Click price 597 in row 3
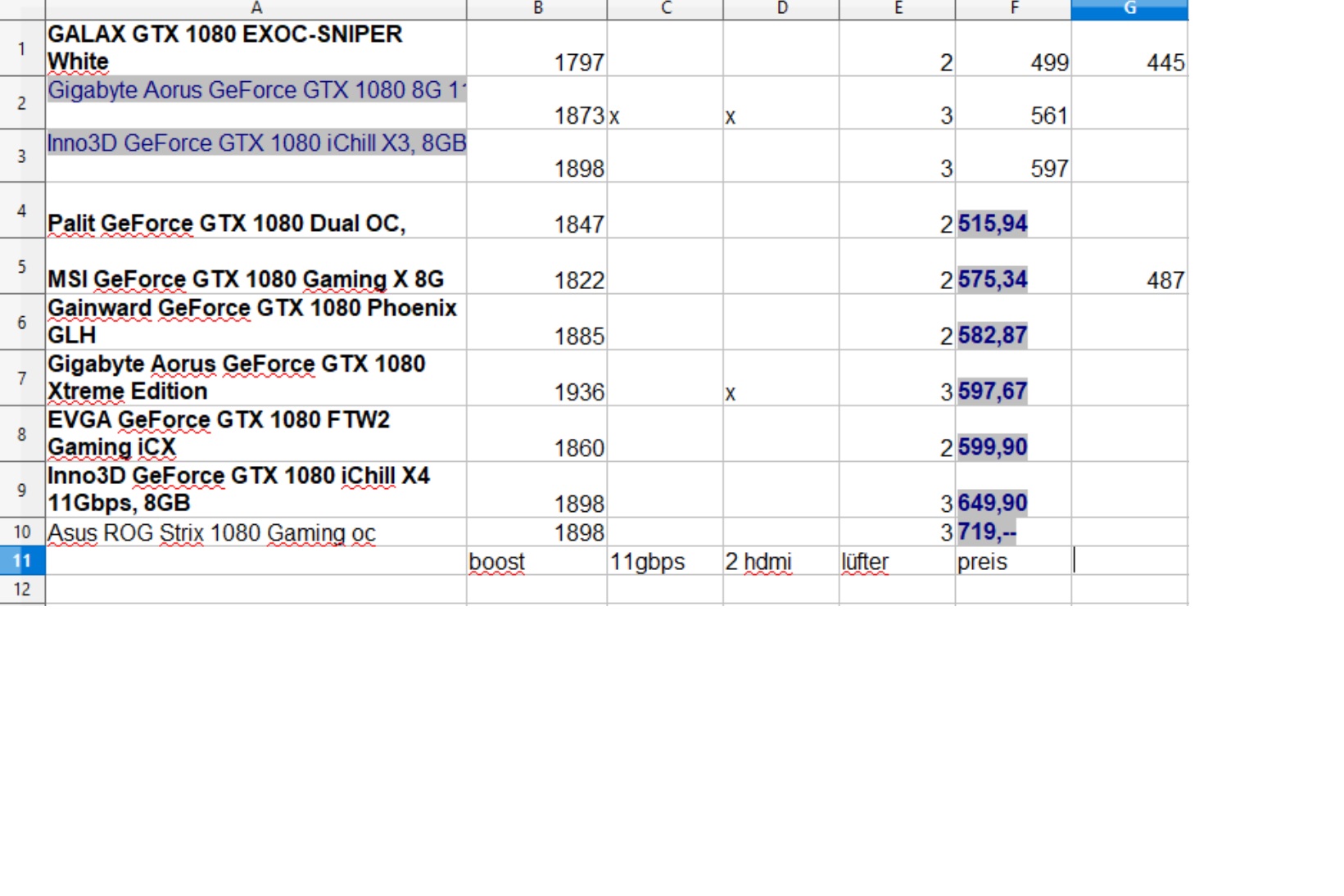Screen dimensions: 1344x896 1049,169
